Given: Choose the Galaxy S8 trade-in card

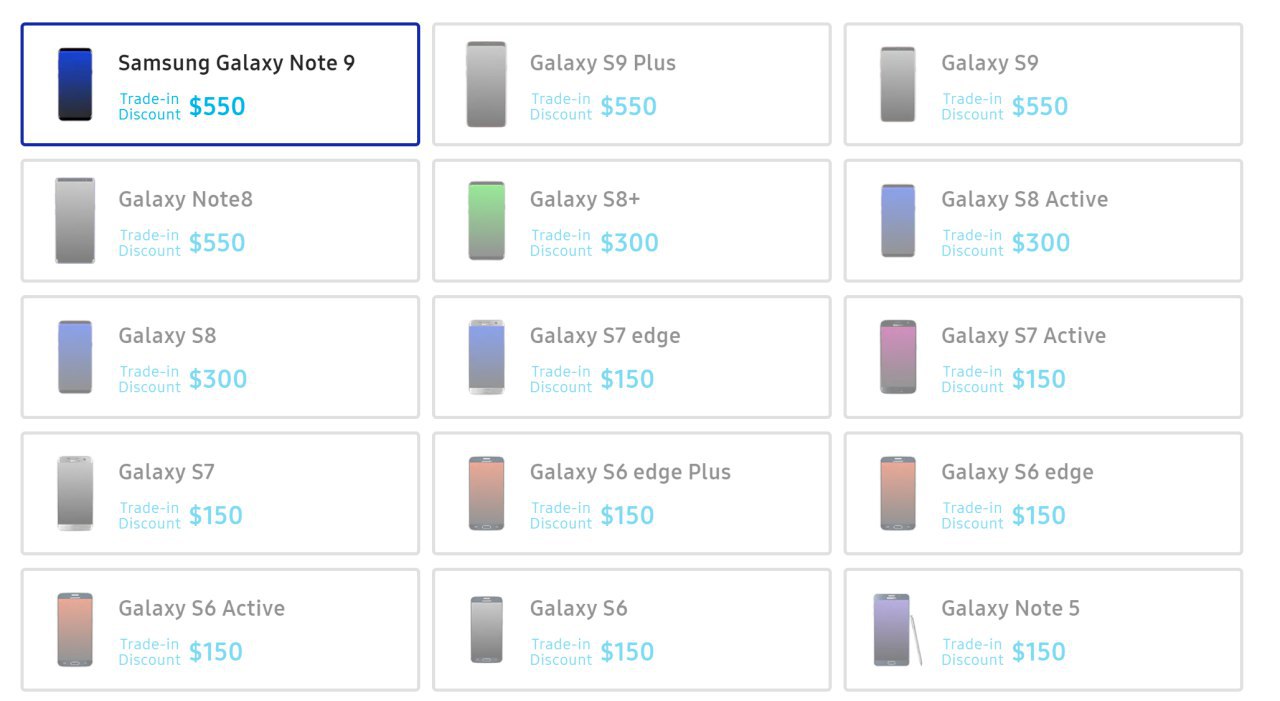Looking at the screenshot, I should (x=220, y=357).
